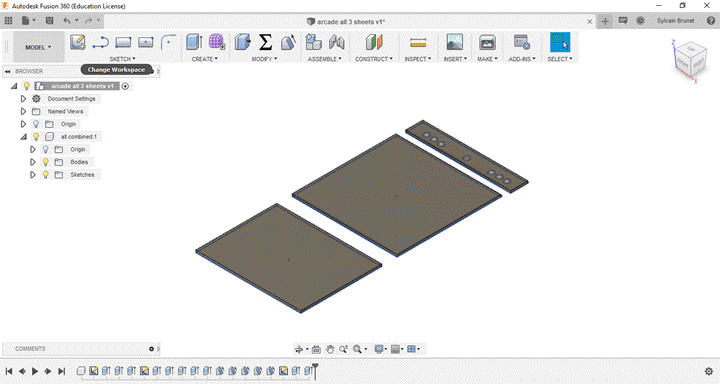The image size is (720, 384).
Task: Open timeline settings gear
Action: [x=709, y=371]
